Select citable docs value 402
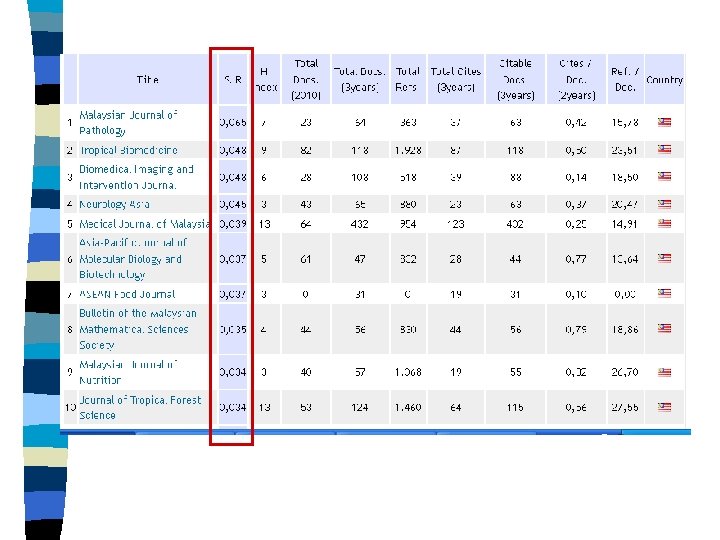The height and width of the screenshot is (540, 720). 515,224
